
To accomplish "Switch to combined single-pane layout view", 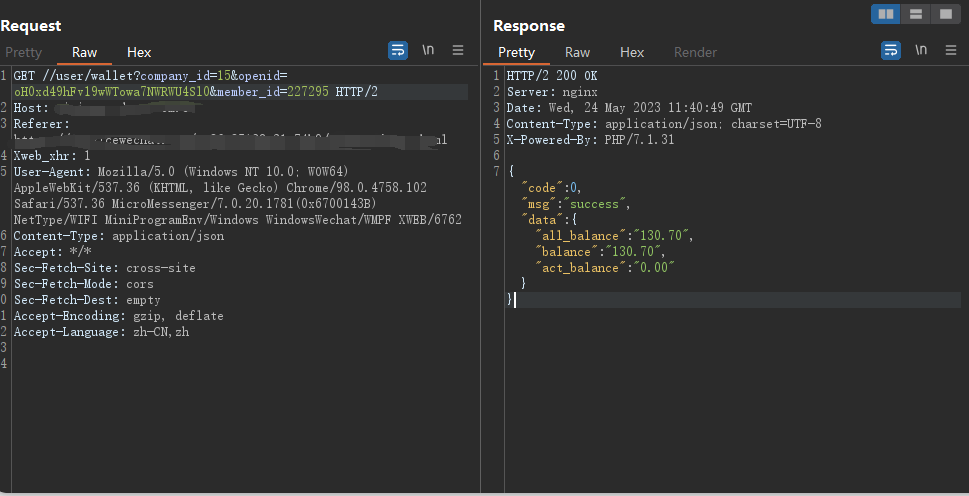I will (x=944, y=14).
